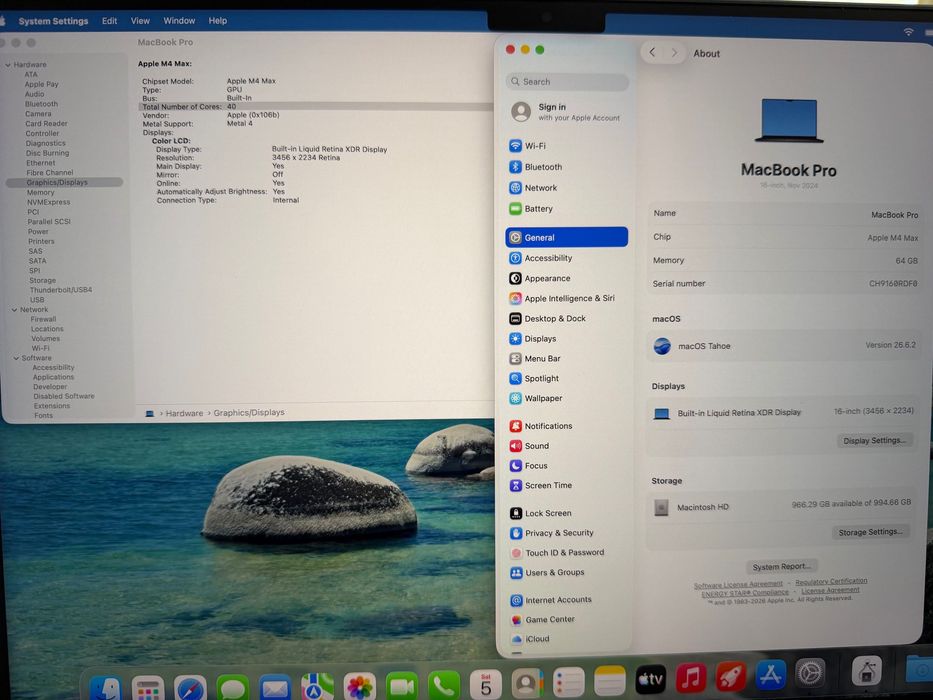This screenshot has width=933, height=700.
Task: Open Apple TV from the Dock
Action: coord(650,679)
